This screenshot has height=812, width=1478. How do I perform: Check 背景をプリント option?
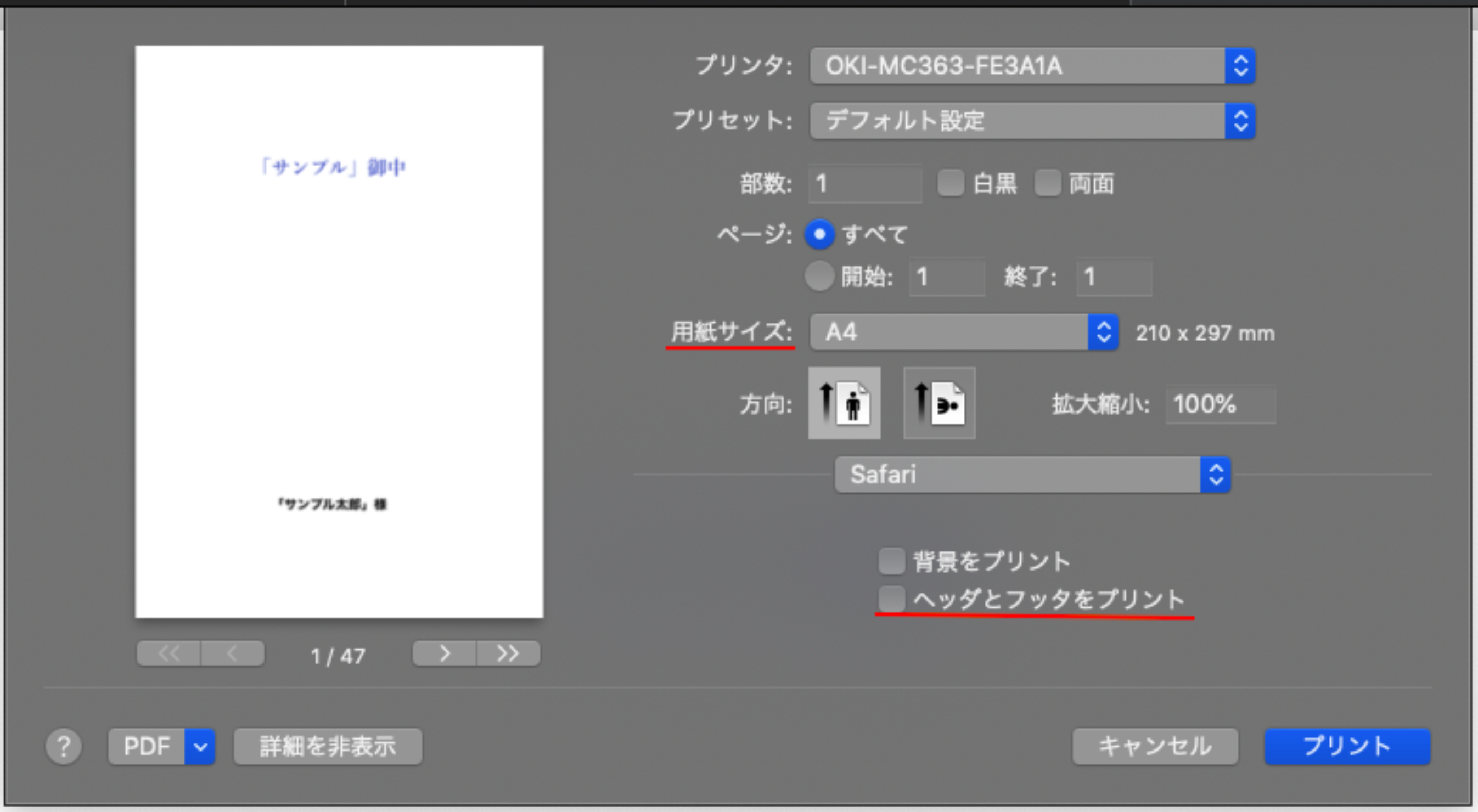coord(892,561)
